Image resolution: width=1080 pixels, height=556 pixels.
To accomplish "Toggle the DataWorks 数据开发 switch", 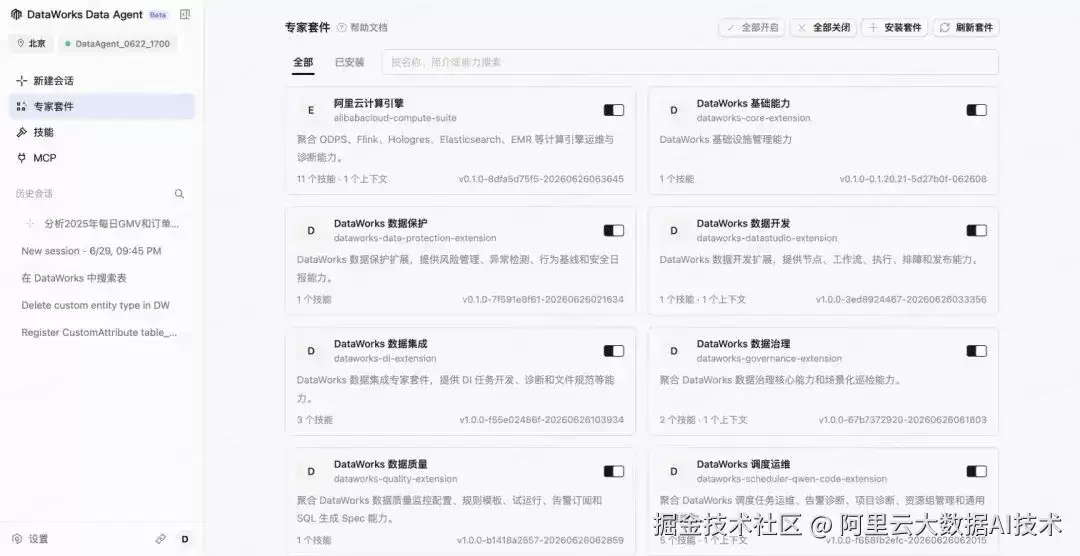I will click(x=976, y=230).
